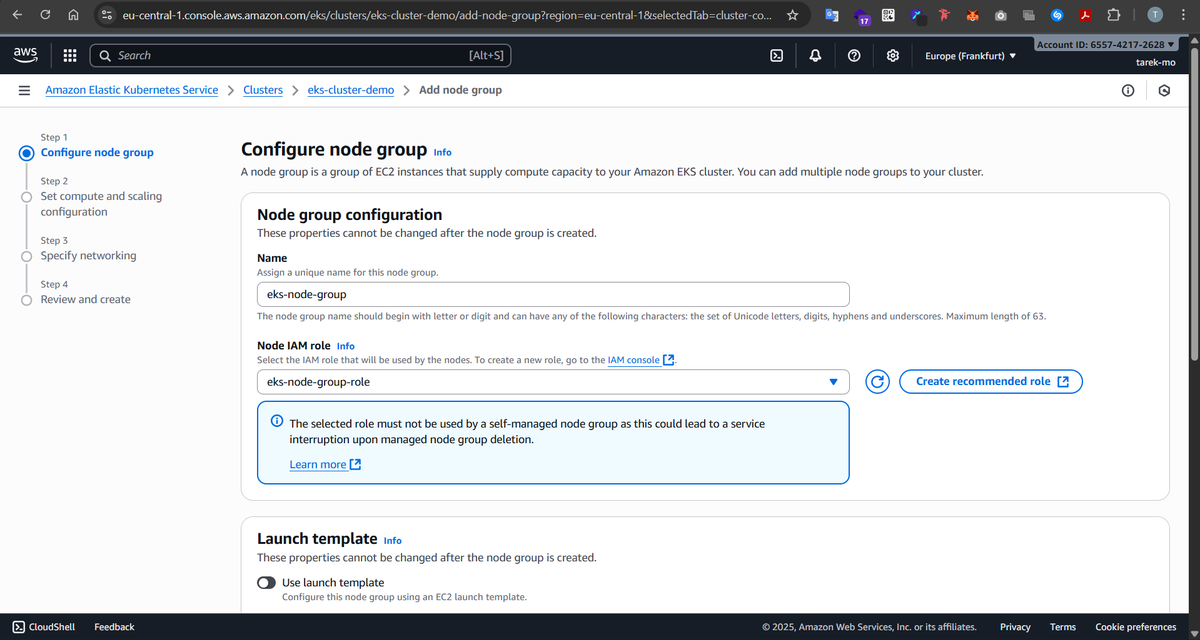Open the AWS support help menu

(854, 56)
